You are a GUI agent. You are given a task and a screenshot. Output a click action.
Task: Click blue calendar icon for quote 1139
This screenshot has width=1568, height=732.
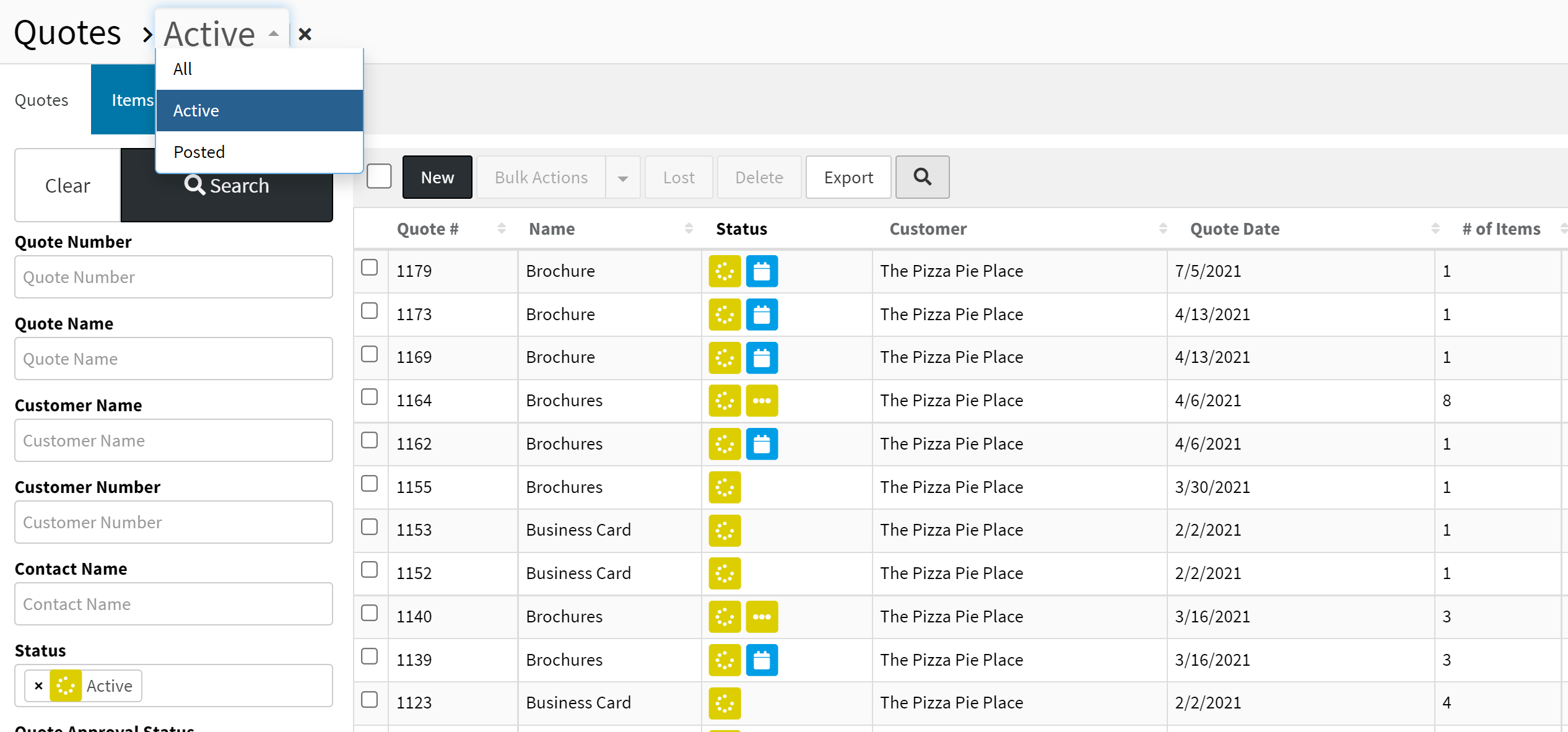[x=761, y=660]
